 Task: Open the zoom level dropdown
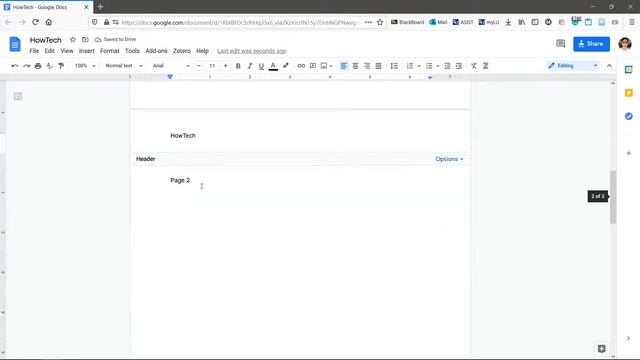[85, 66]
